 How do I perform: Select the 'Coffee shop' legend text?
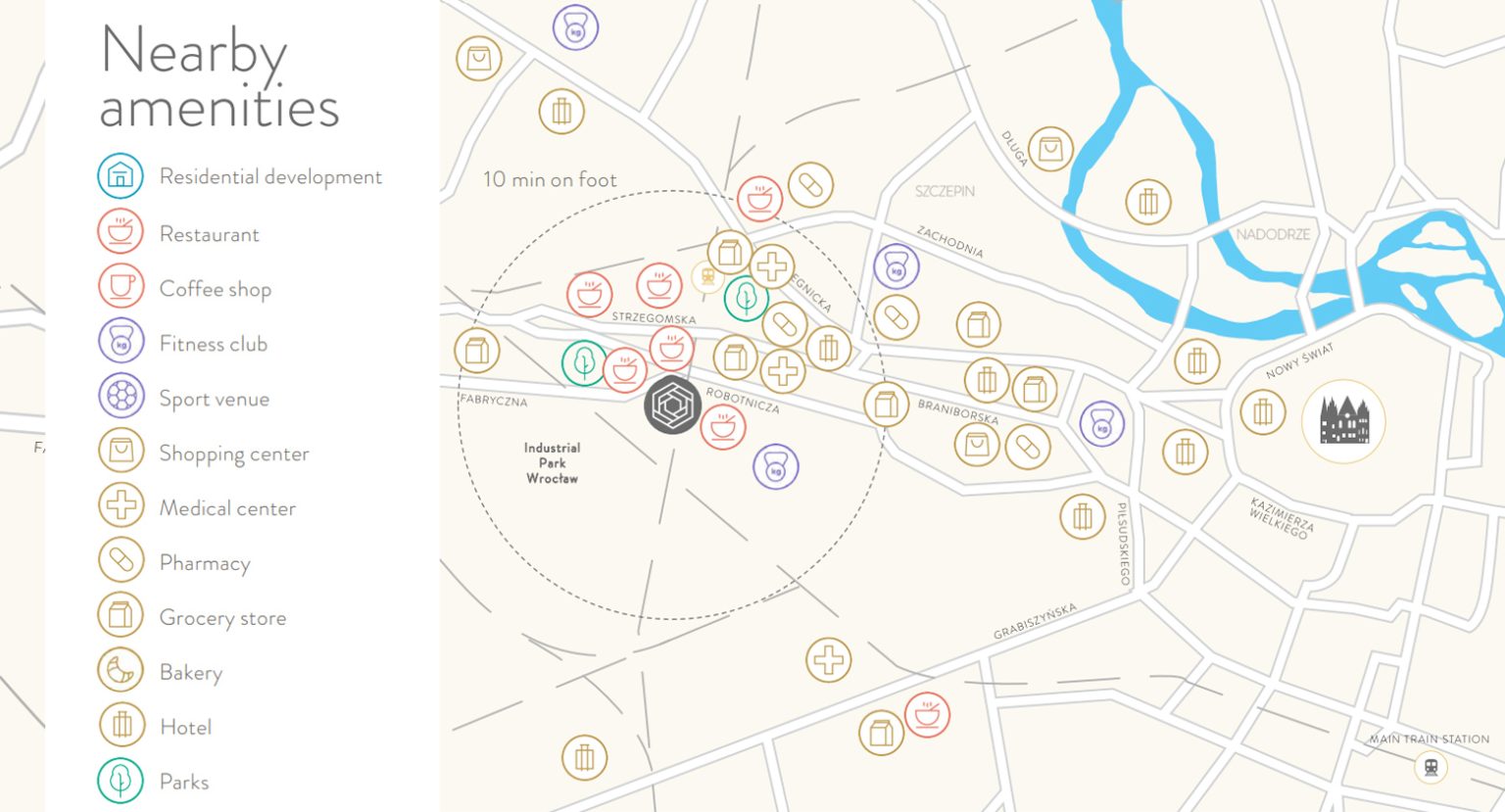coord(215,288)
